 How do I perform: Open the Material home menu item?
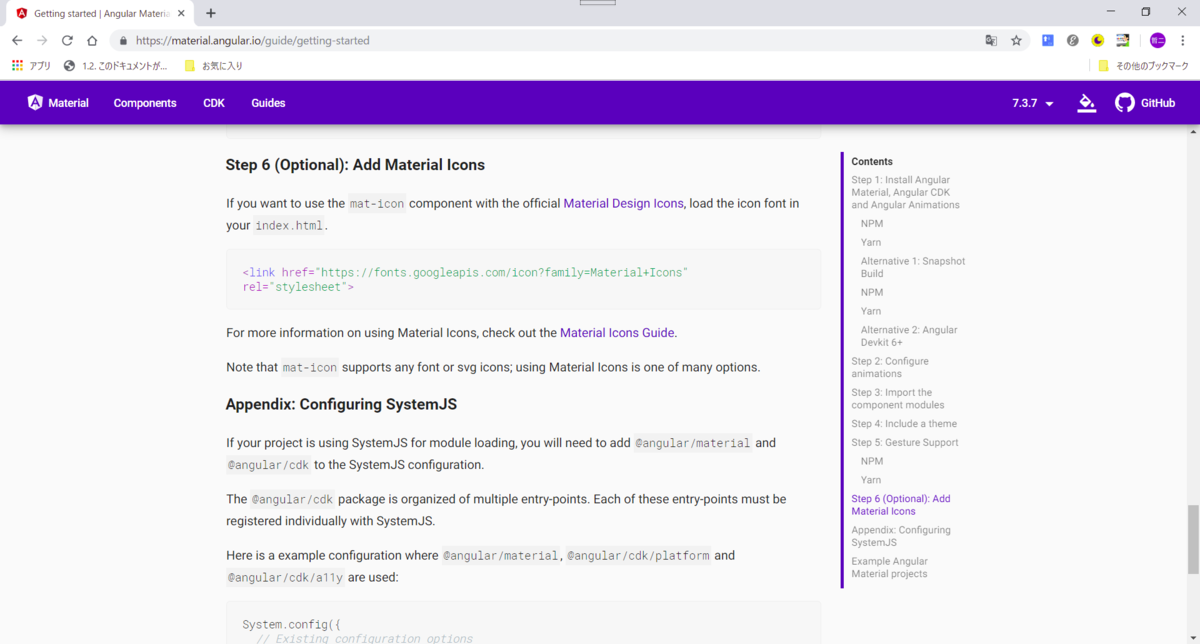tap(58, 103)
